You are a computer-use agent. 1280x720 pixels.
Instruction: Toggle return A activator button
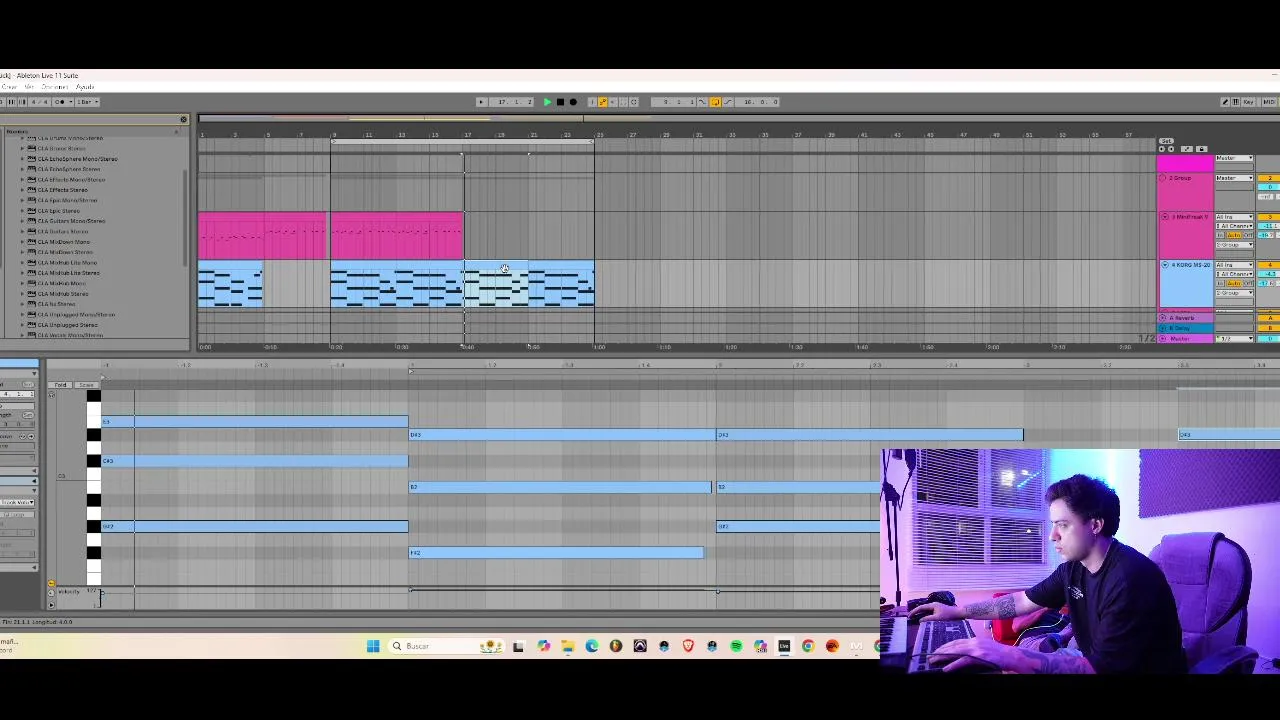tap(1269, 318)
